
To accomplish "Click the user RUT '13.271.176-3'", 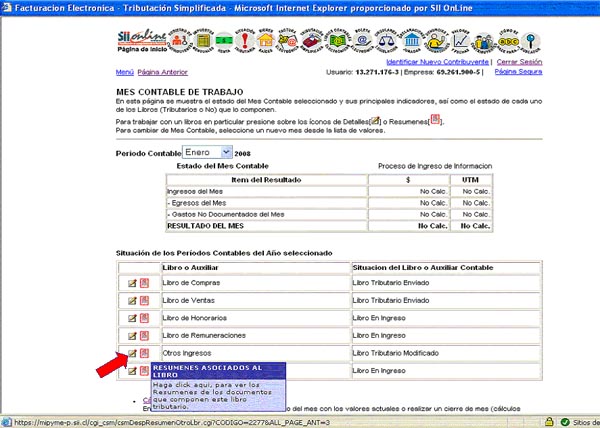I will click(x=377, y=72).
